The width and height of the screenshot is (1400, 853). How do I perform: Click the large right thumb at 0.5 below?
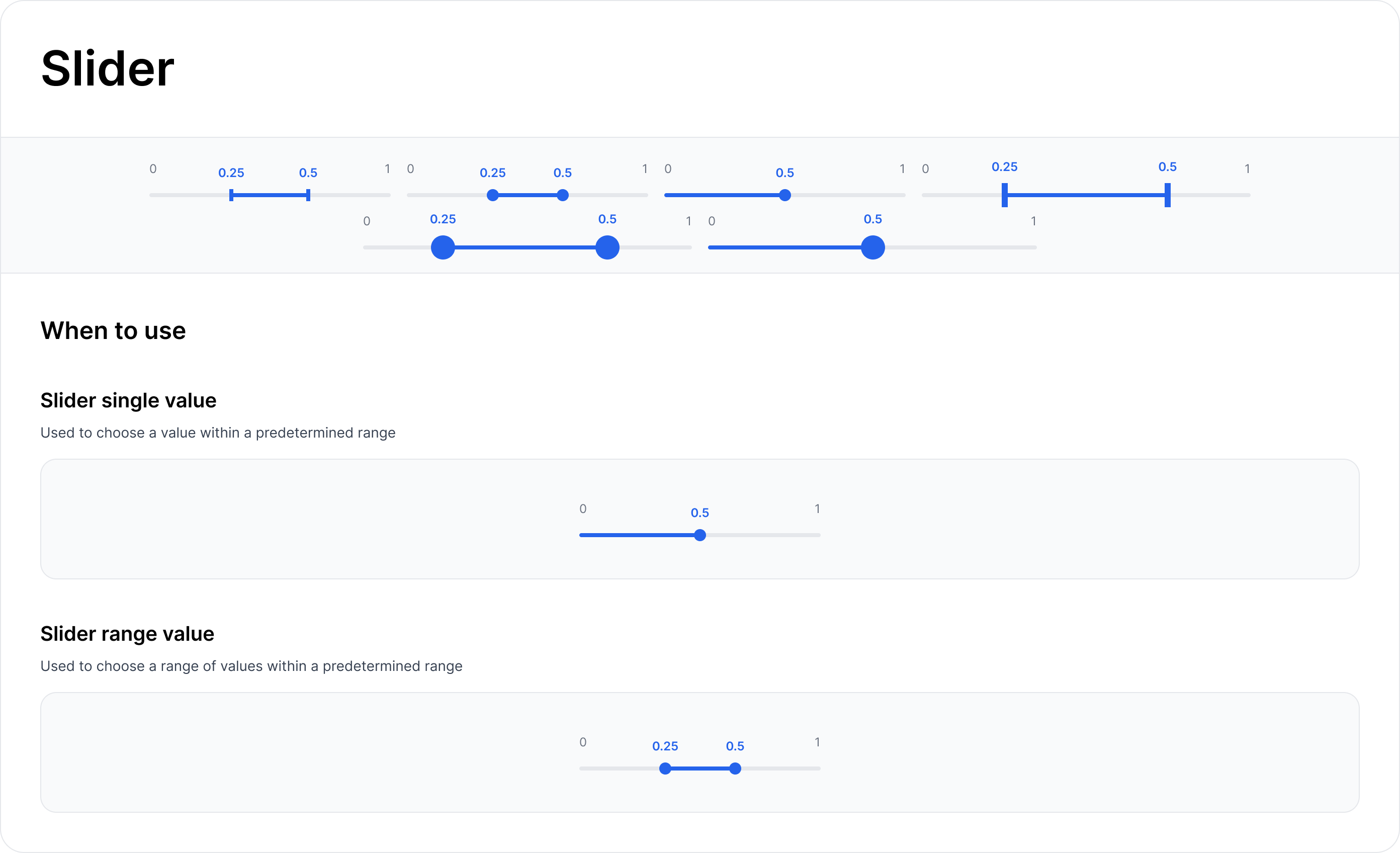(x=607, y=247)
